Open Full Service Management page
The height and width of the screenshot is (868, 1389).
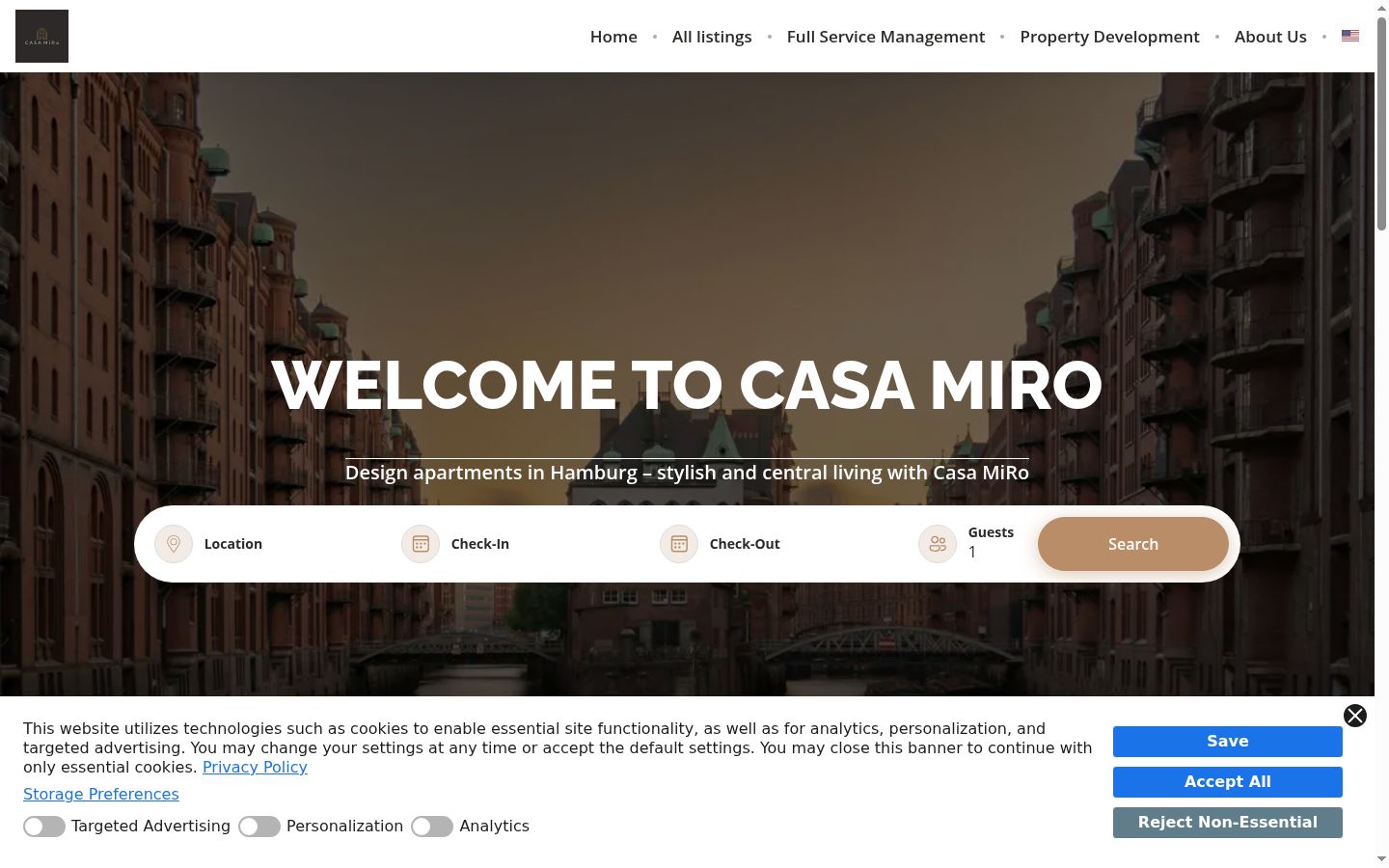coord(885,37)
